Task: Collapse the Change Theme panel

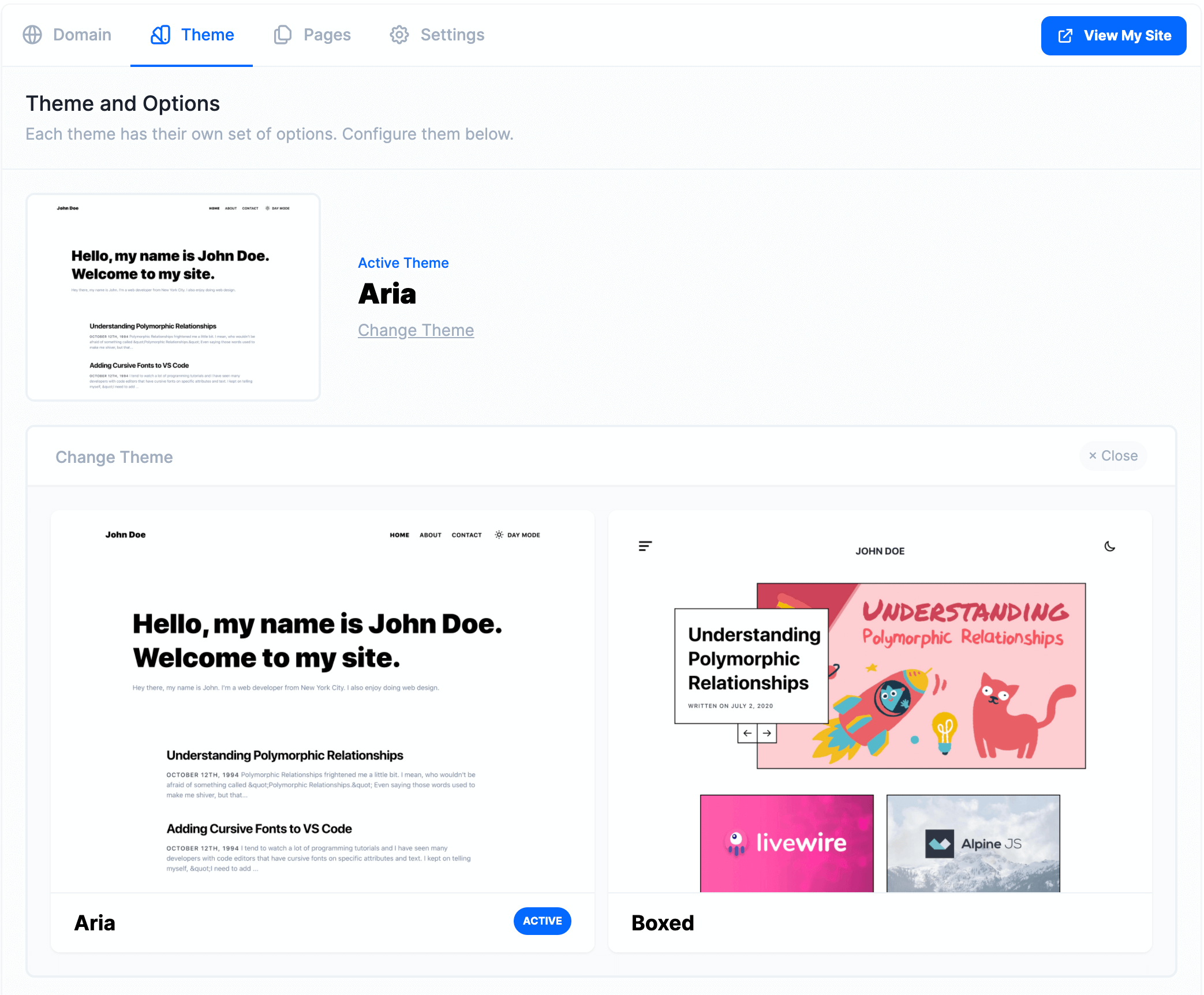Action: point(1112,455)
